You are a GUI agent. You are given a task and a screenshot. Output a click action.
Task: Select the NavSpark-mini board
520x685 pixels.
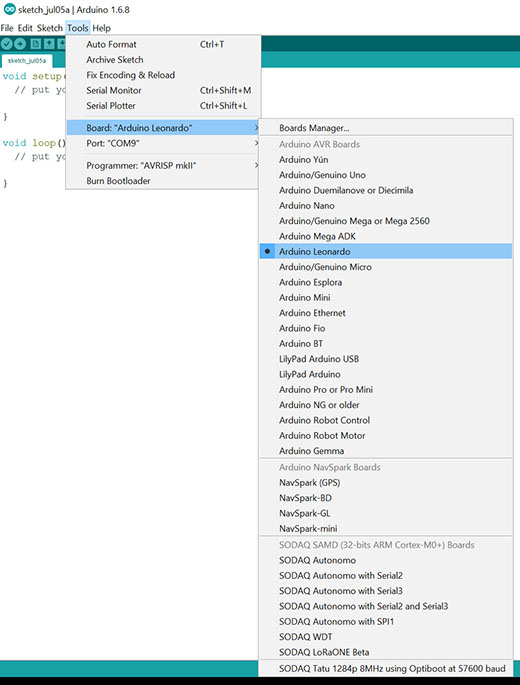click(386, 528)
